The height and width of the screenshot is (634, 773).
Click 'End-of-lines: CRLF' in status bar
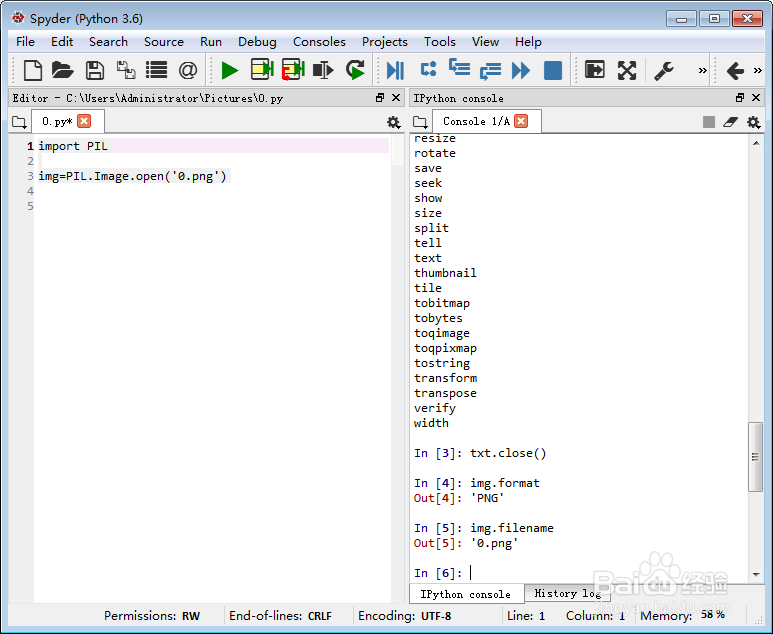pos(280,616)
